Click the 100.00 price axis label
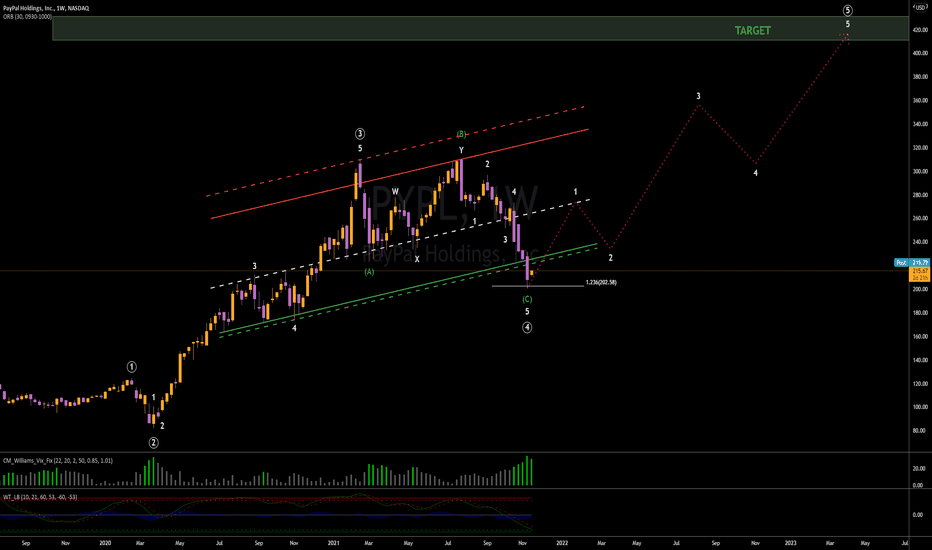 pos(920,407)
